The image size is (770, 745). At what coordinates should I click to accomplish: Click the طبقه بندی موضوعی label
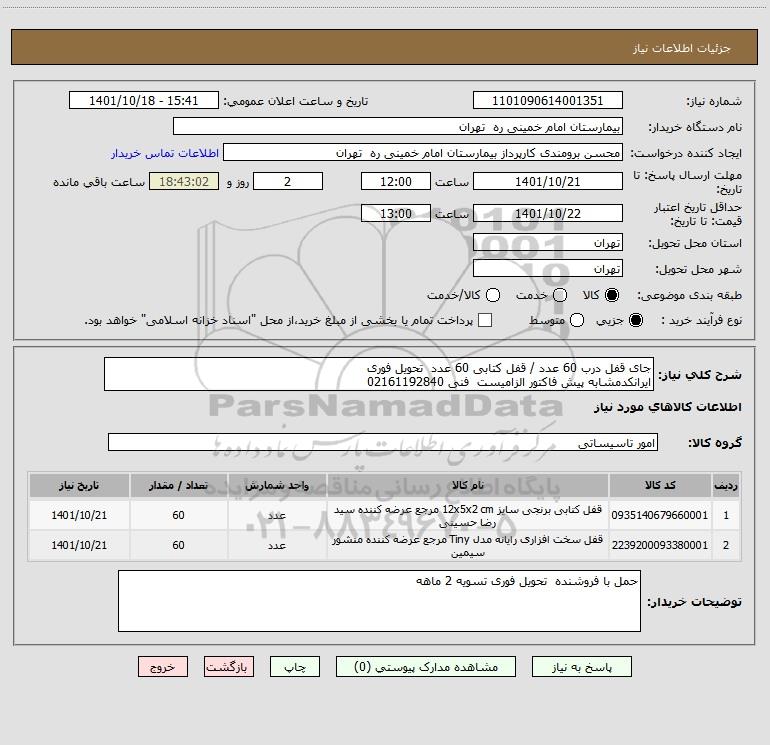click(689, 295)
